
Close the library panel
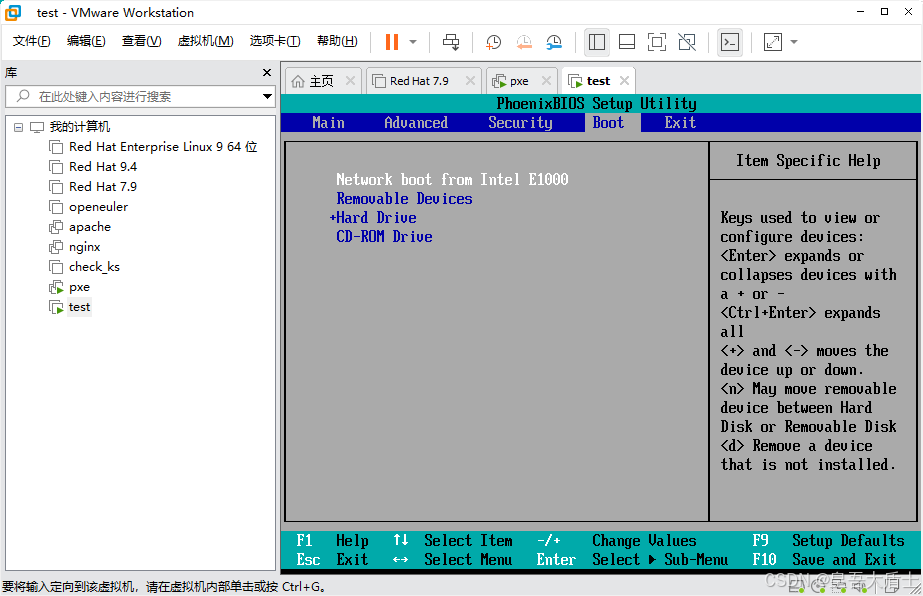267,72
